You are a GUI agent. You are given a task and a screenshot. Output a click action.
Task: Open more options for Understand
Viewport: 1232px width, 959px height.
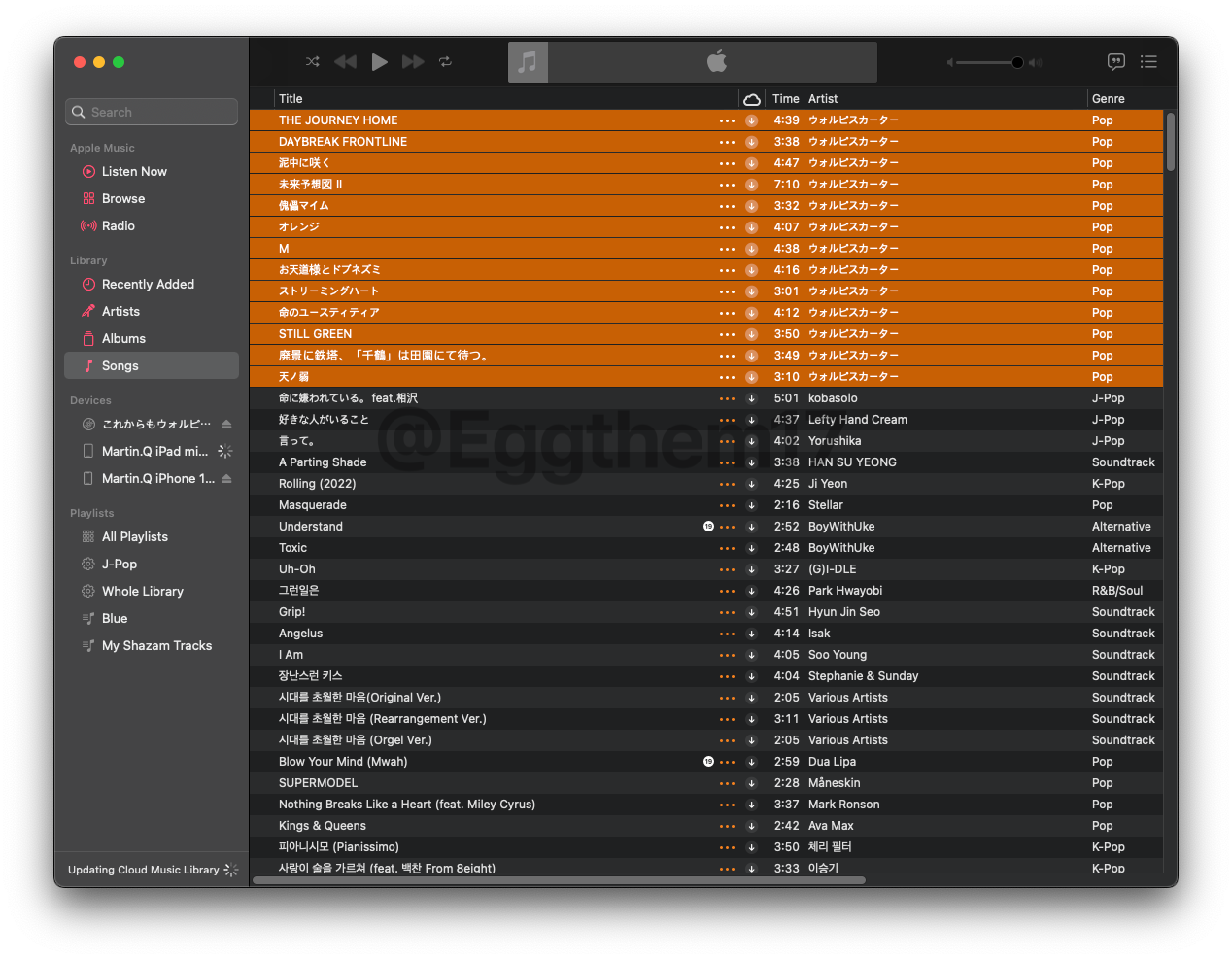point(727,527)
